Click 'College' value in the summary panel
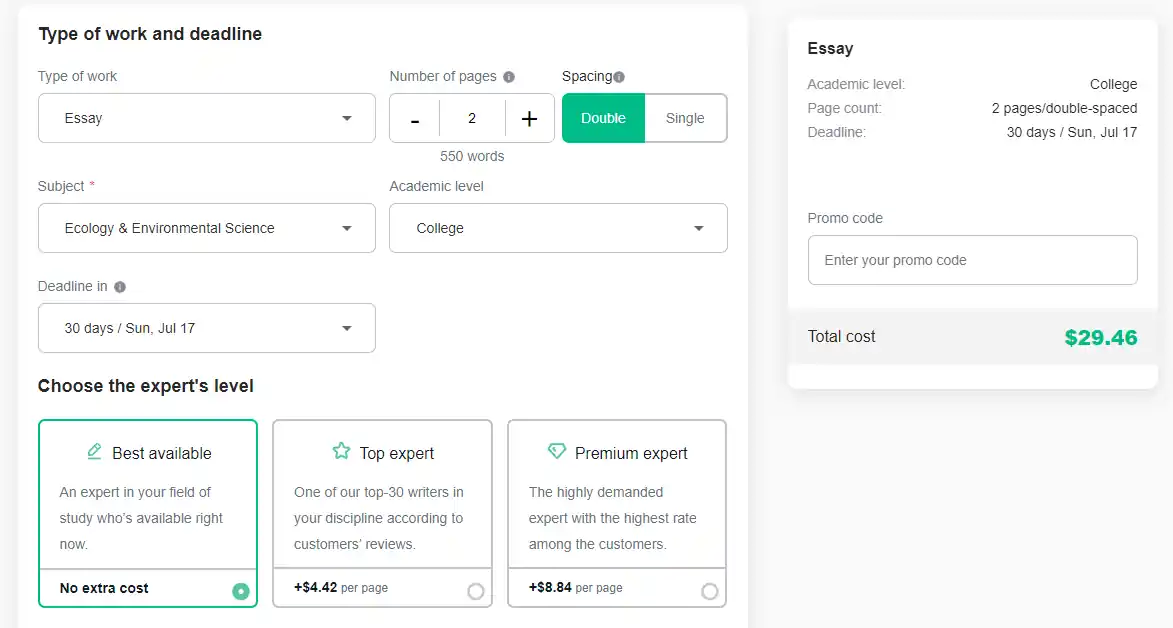The image size is (1173, 628). tap(1114, 85)
